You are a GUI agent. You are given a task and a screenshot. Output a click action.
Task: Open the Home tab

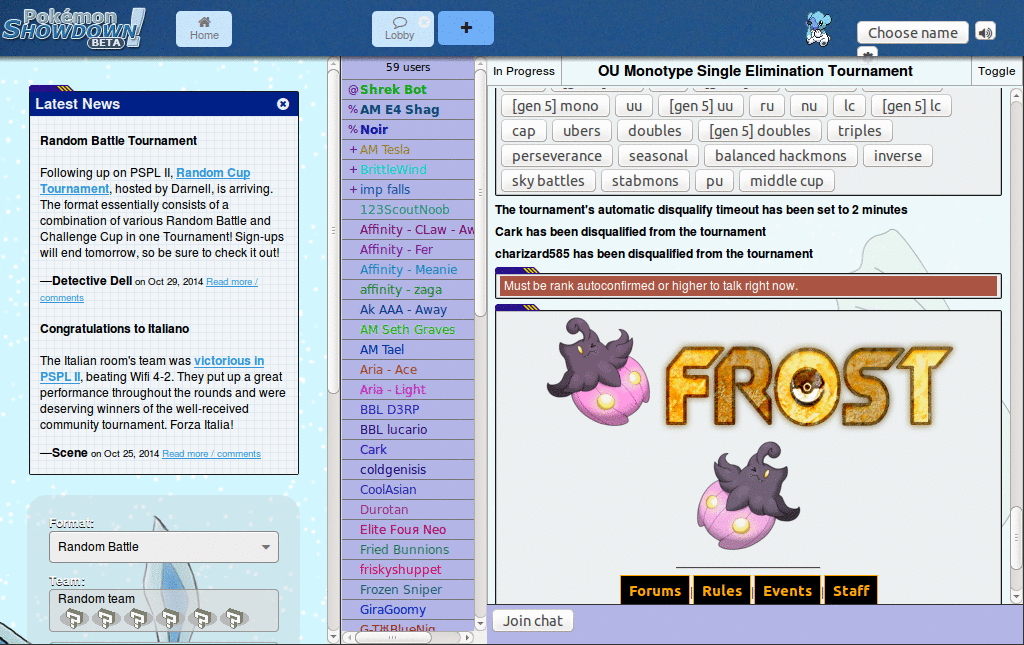point(204,29)
